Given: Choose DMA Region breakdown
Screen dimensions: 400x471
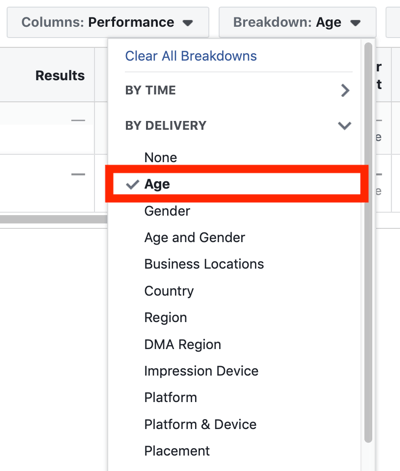Looking at the screenshot, I should tap(183, 344).
